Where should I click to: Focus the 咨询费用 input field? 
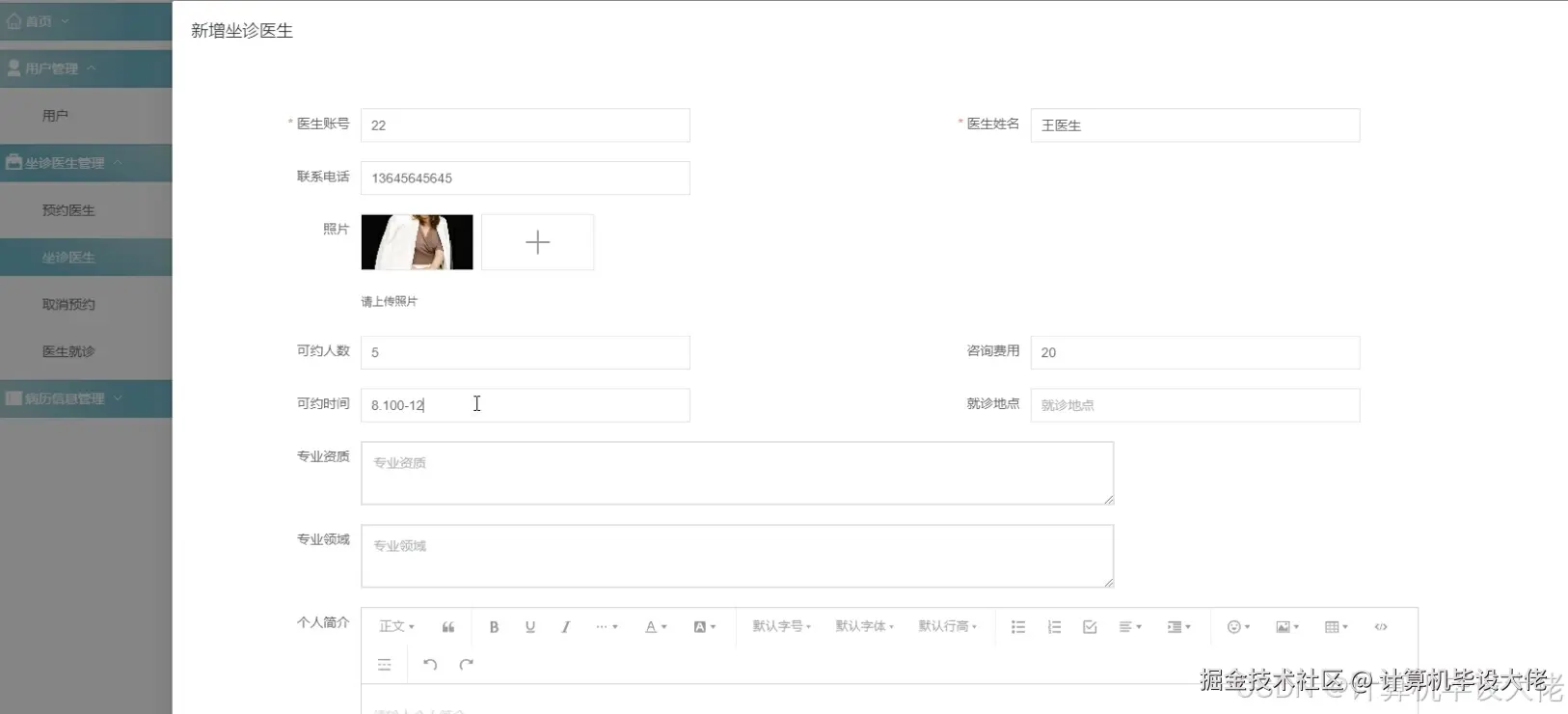tap(1195, 352)
